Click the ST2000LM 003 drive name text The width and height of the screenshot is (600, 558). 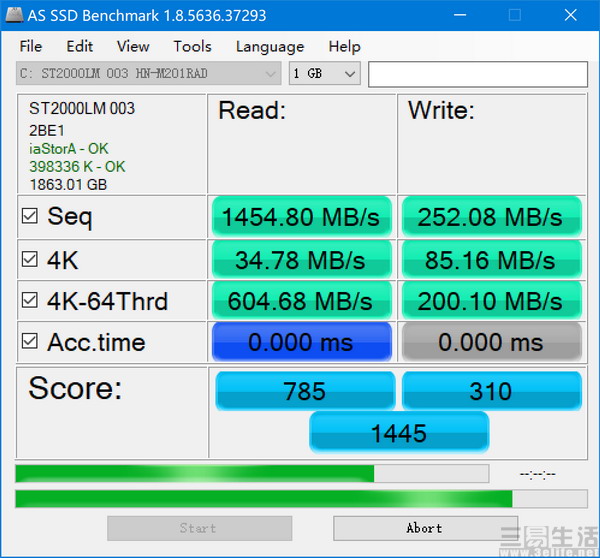coord(82,108)
